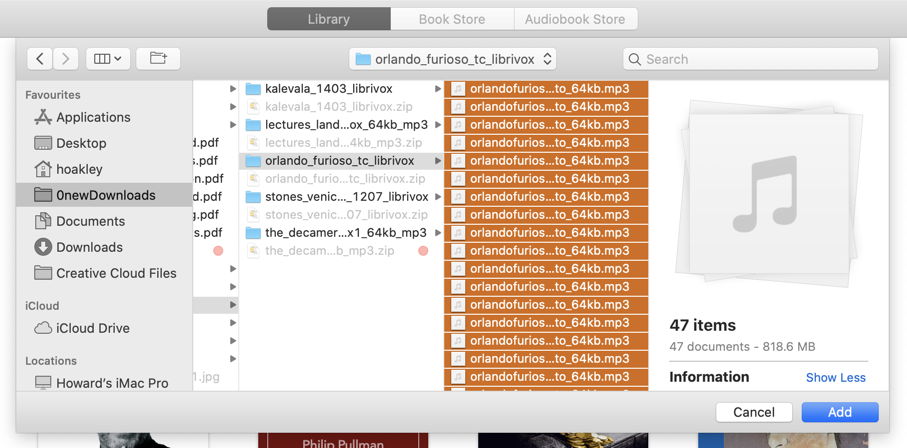Click the music note preview thumbnail
Screen dimensions: 907x448
769,192
